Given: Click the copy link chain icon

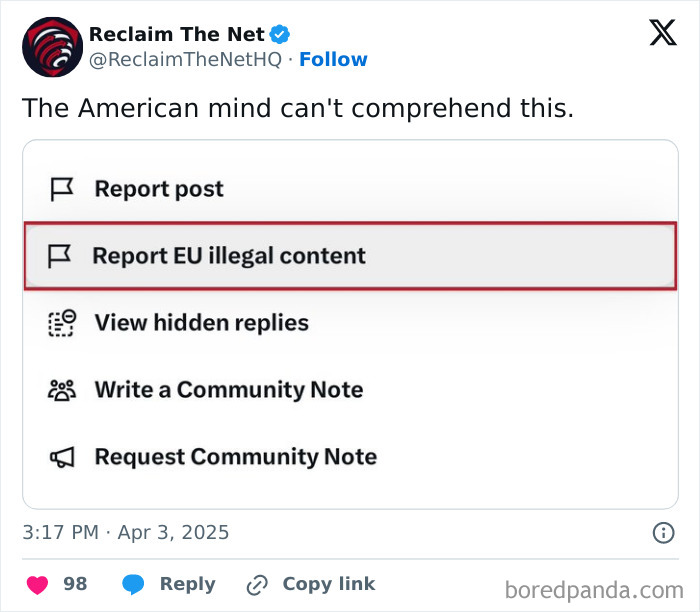Looking at the screenshot, I should click(x=257, y=584).
